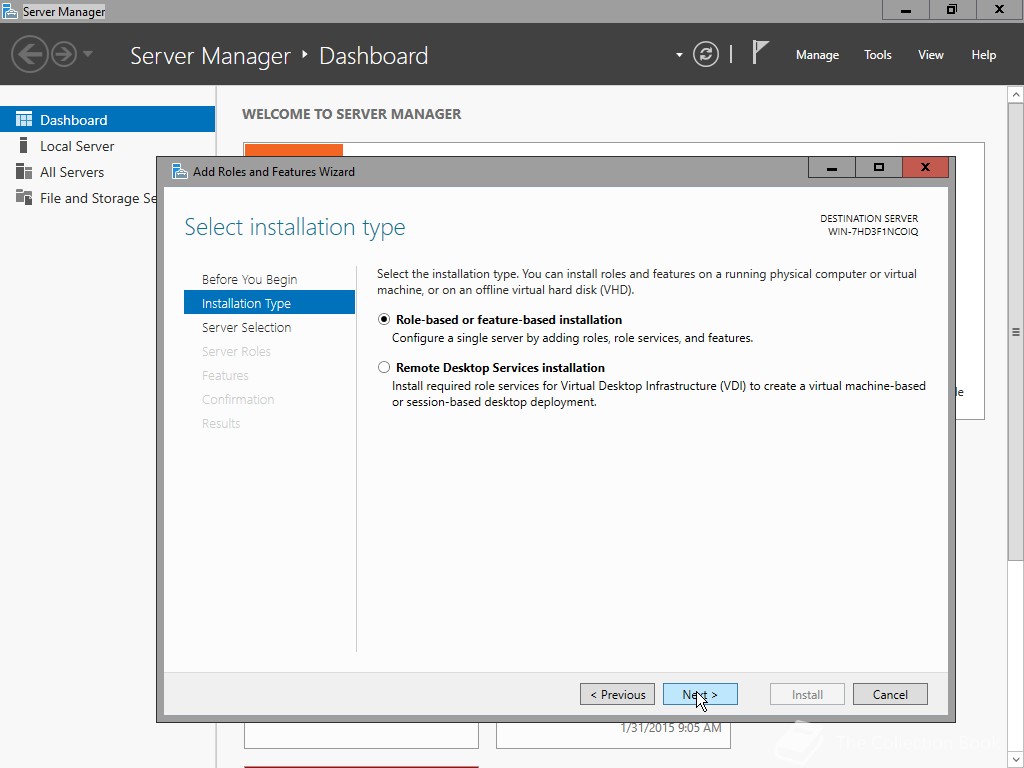The image size is (1024, 768).
Task: Click the All Servers icon
Action: coord(24,171)
